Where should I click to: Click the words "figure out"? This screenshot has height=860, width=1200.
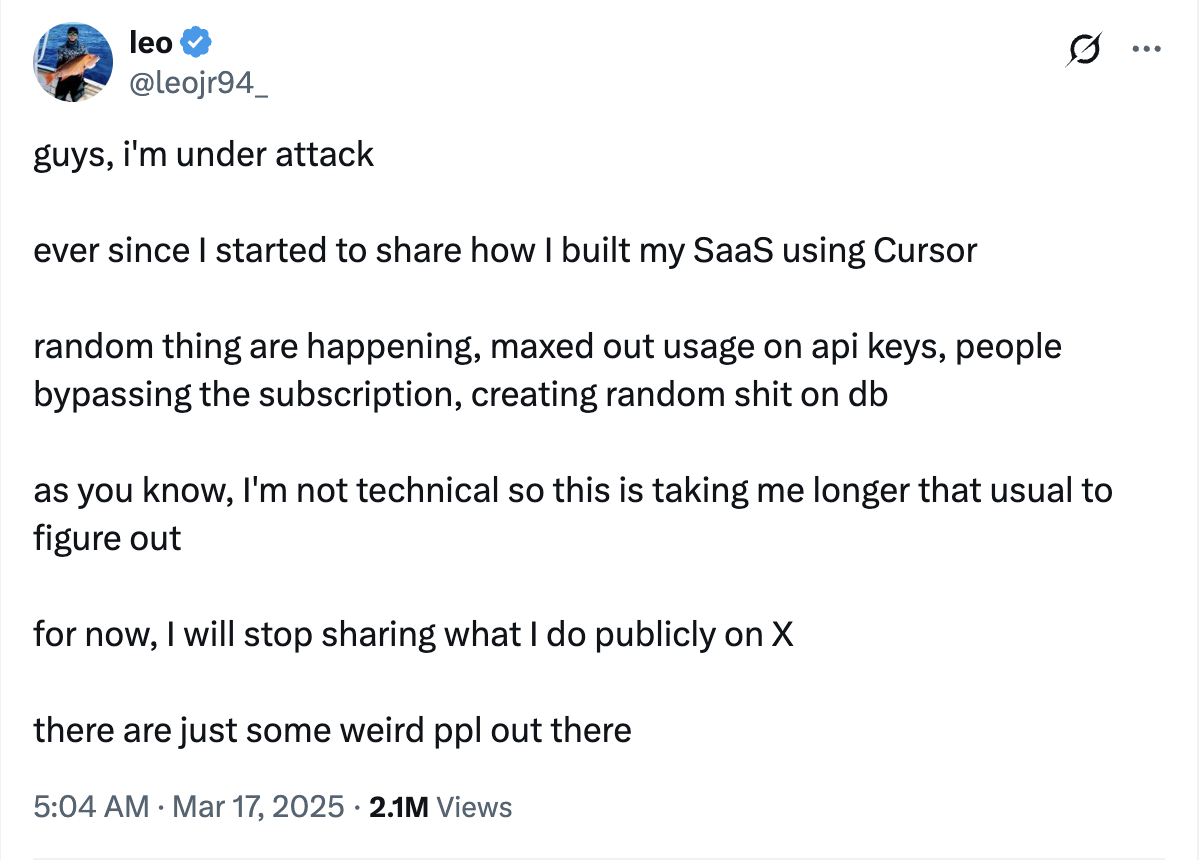tap(107, 538)
